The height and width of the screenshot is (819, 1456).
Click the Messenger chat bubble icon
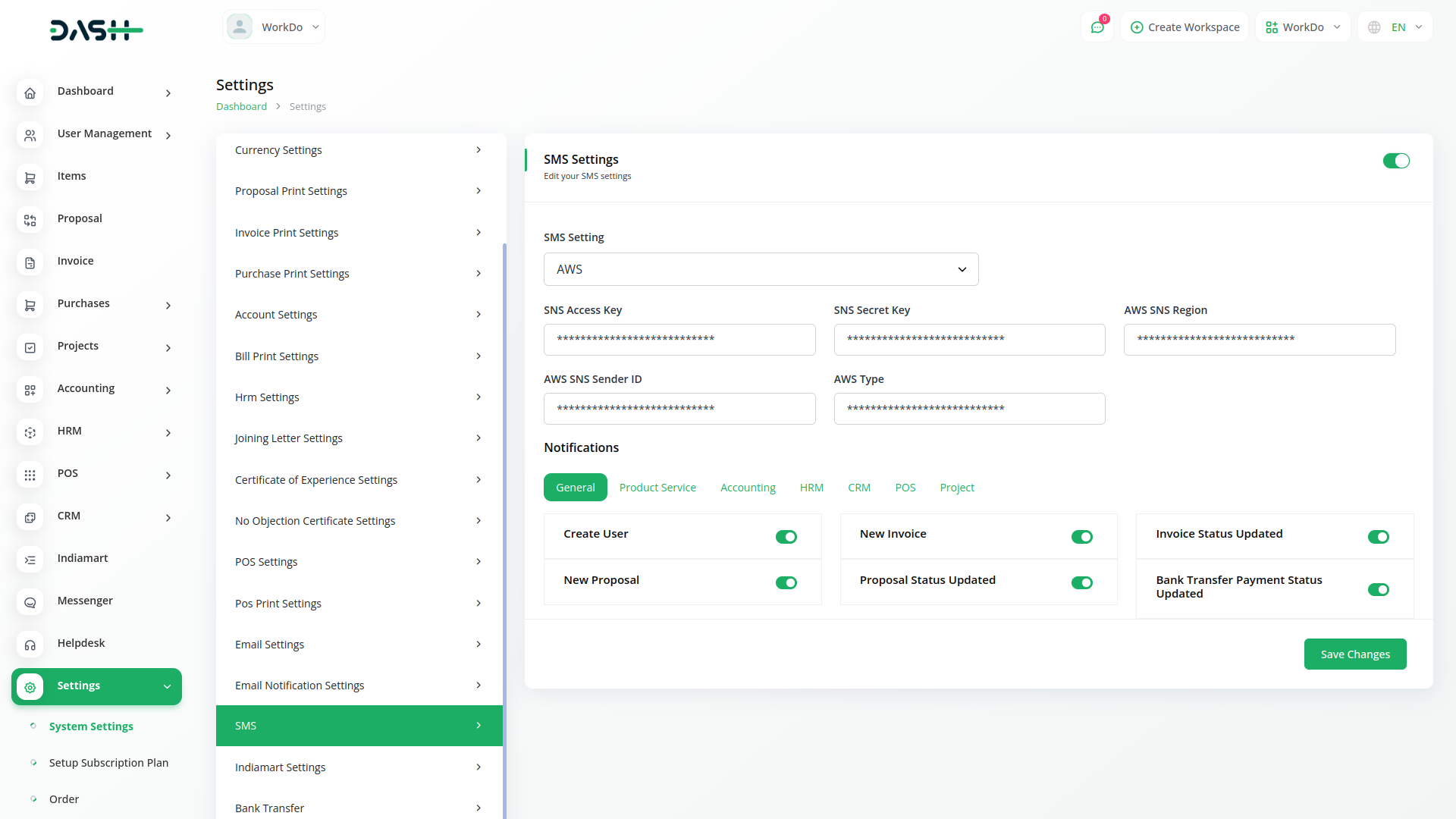[30, 602]
